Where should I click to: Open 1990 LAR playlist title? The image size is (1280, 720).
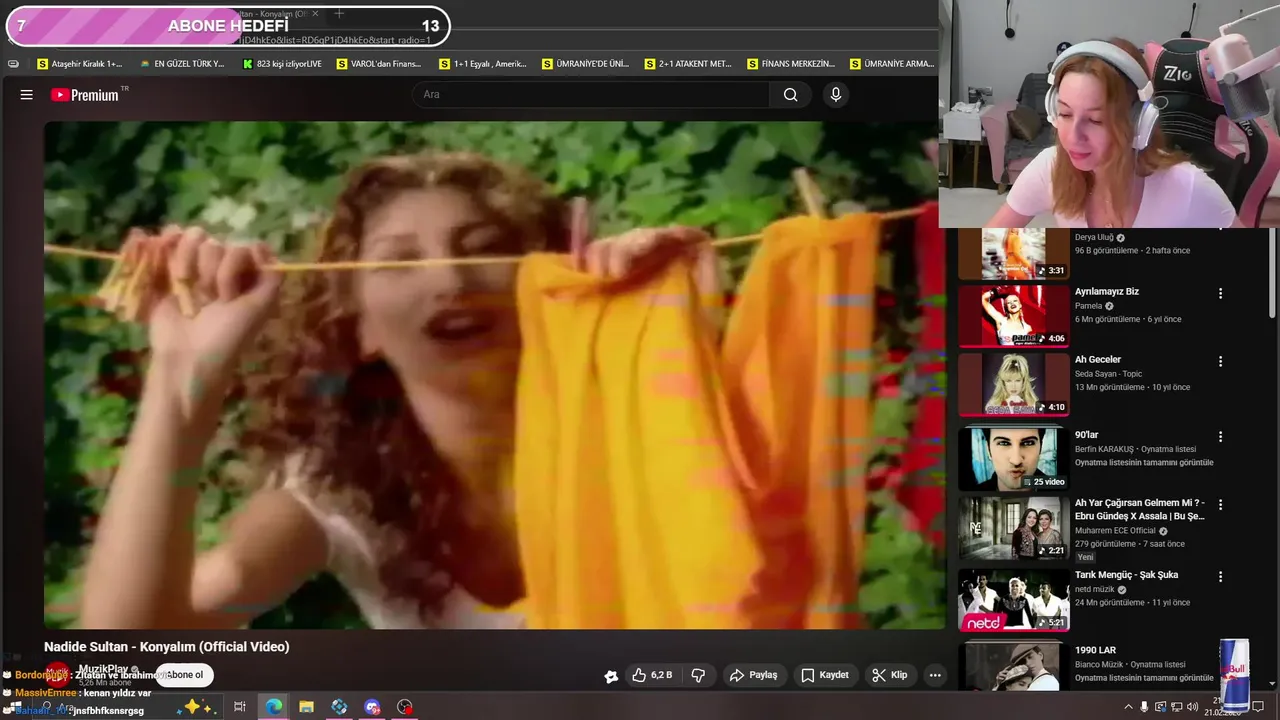point(1095,650)
